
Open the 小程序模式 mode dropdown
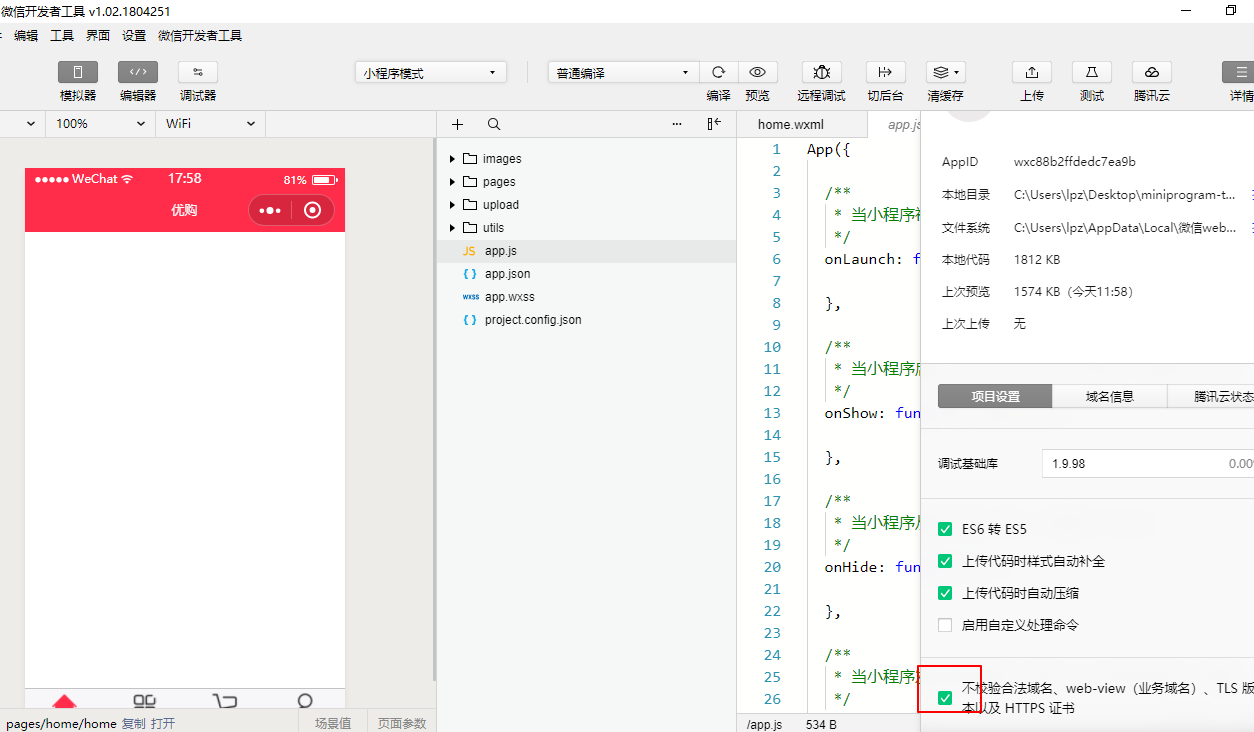click(x=431, y=73)
